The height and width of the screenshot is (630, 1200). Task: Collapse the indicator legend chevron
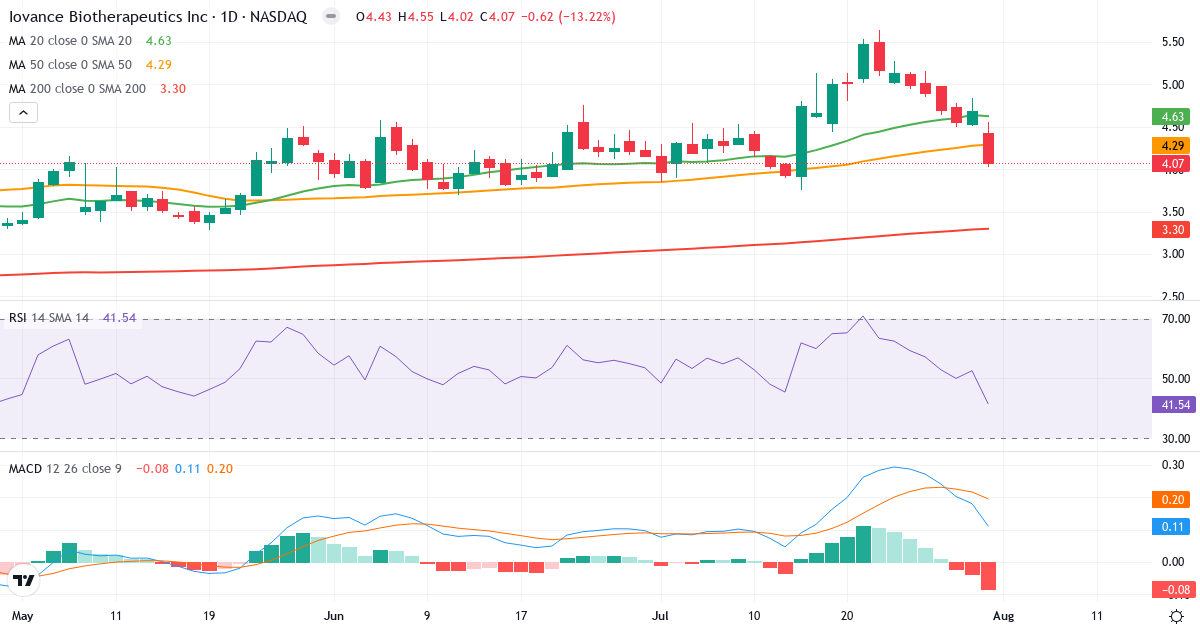23,113
